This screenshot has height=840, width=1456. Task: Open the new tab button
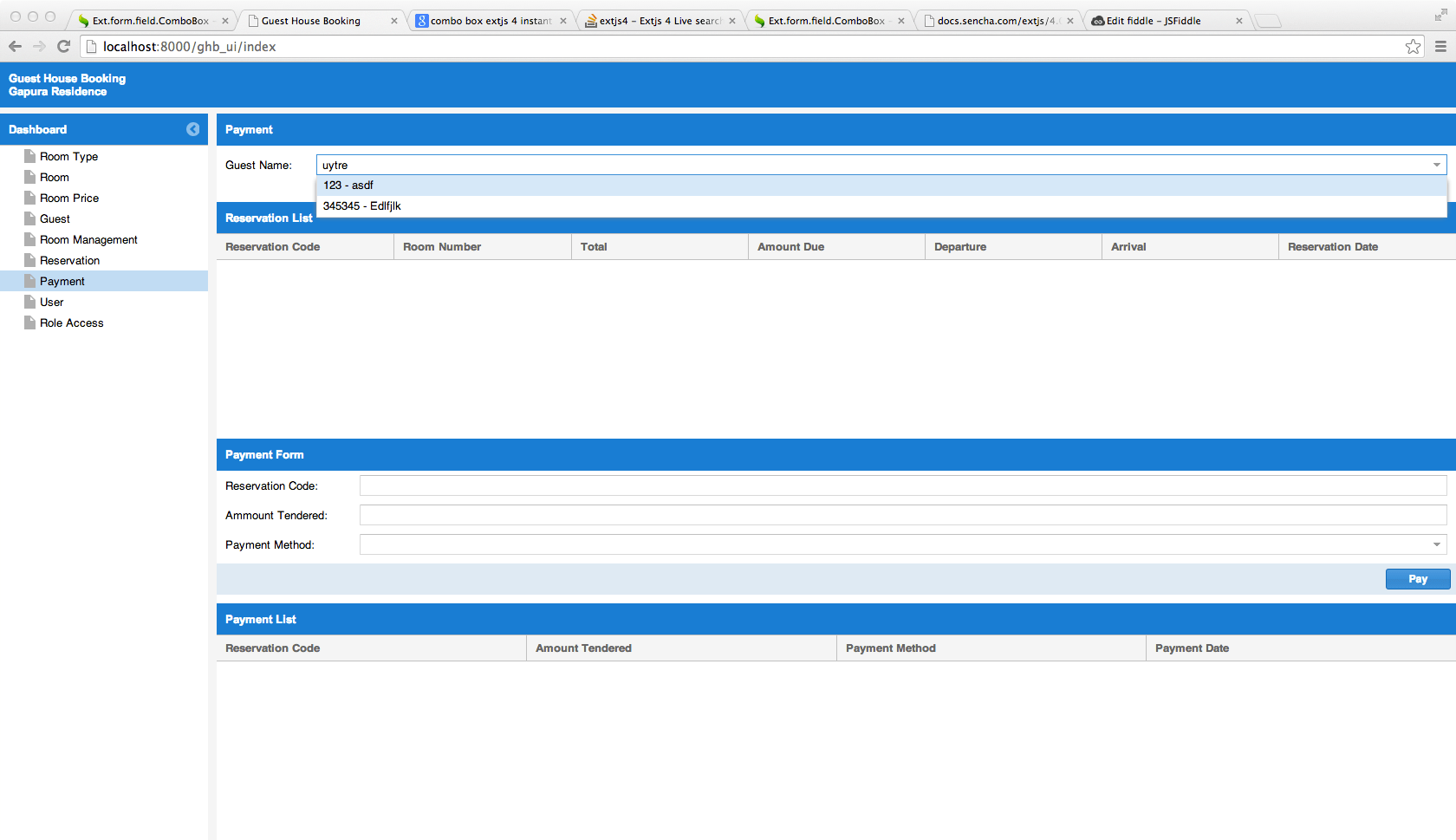(x=1268, y=21)
